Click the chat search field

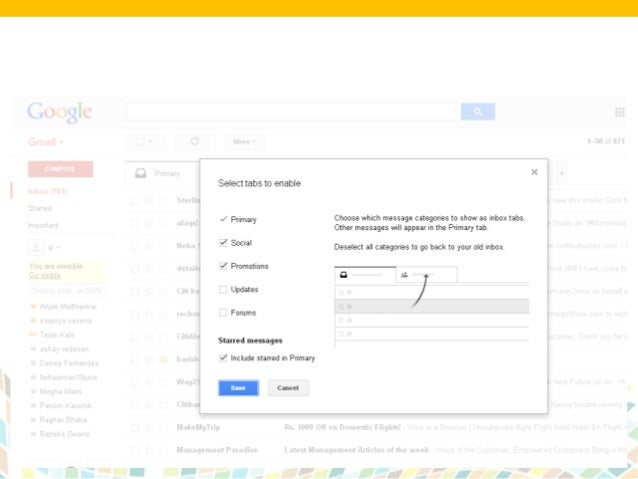click(x=67, y=291)
